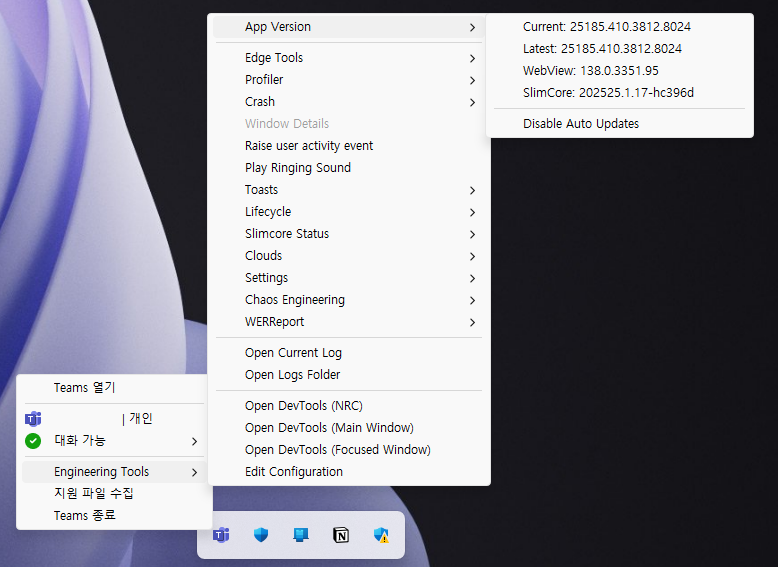The image size is (778, 567).
Task: Expand the Crash submenu chevron
Action: tap(472, 102)
